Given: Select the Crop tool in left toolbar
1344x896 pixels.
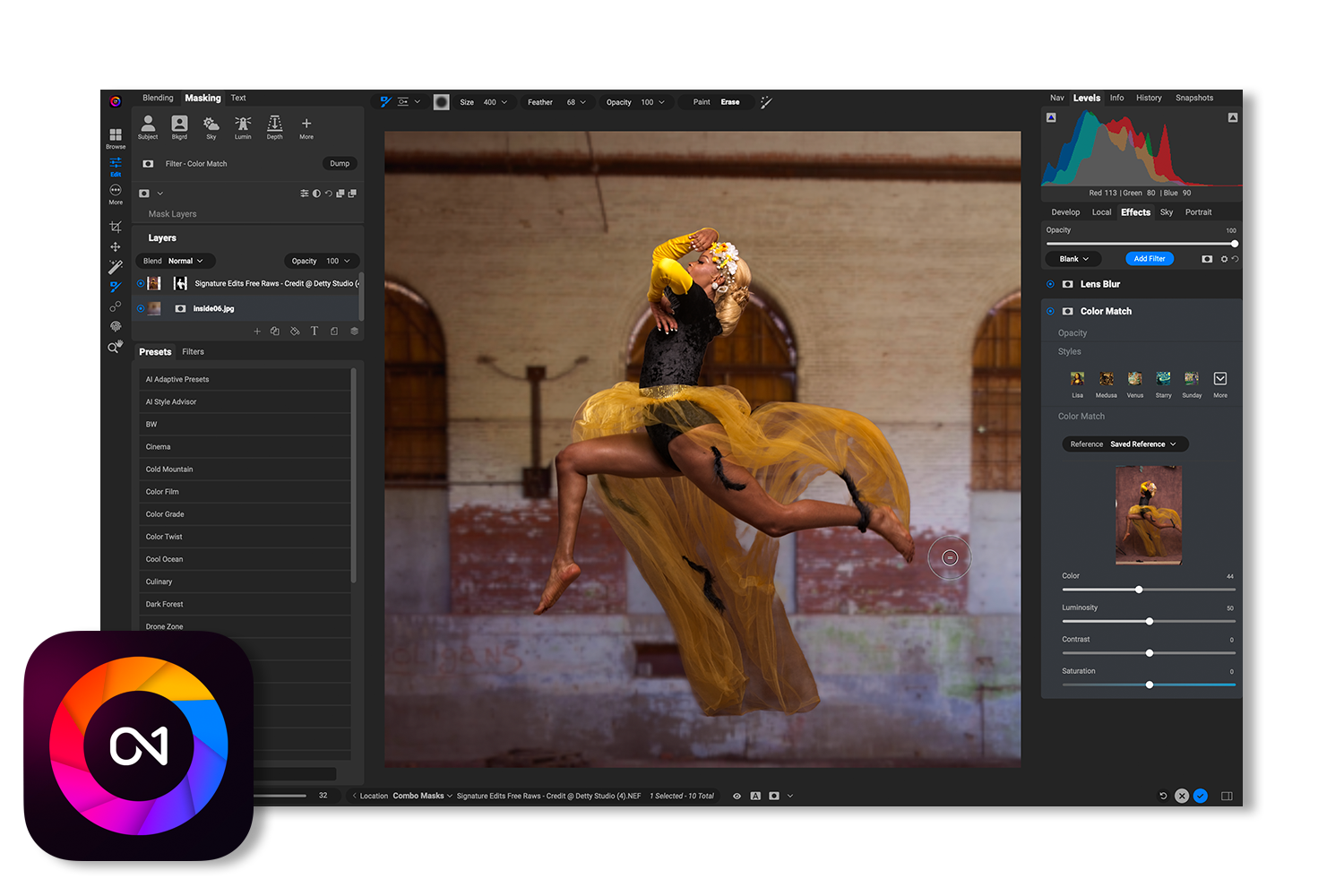Looking at the screenshot, I should 116,227.
